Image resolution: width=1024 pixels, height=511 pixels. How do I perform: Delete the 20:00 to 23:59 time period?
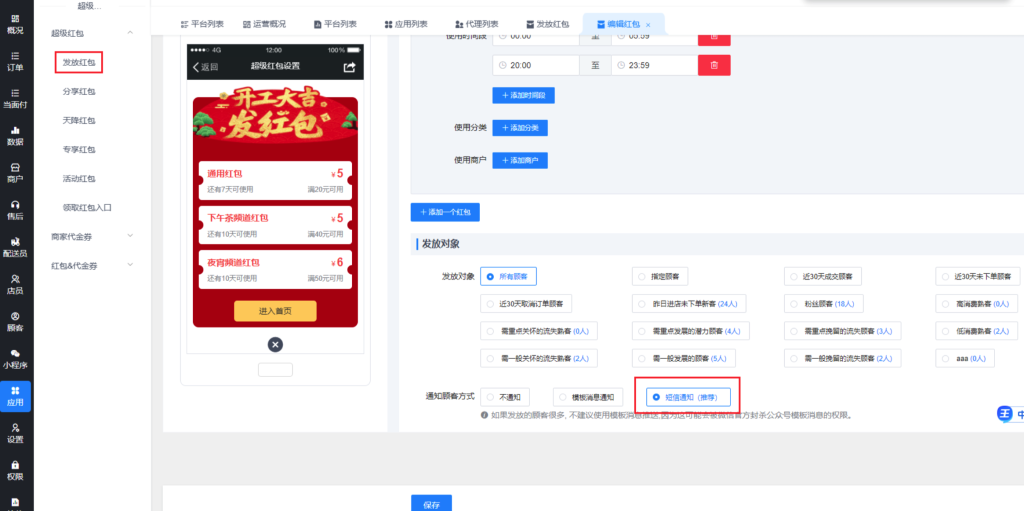(714, 65)
